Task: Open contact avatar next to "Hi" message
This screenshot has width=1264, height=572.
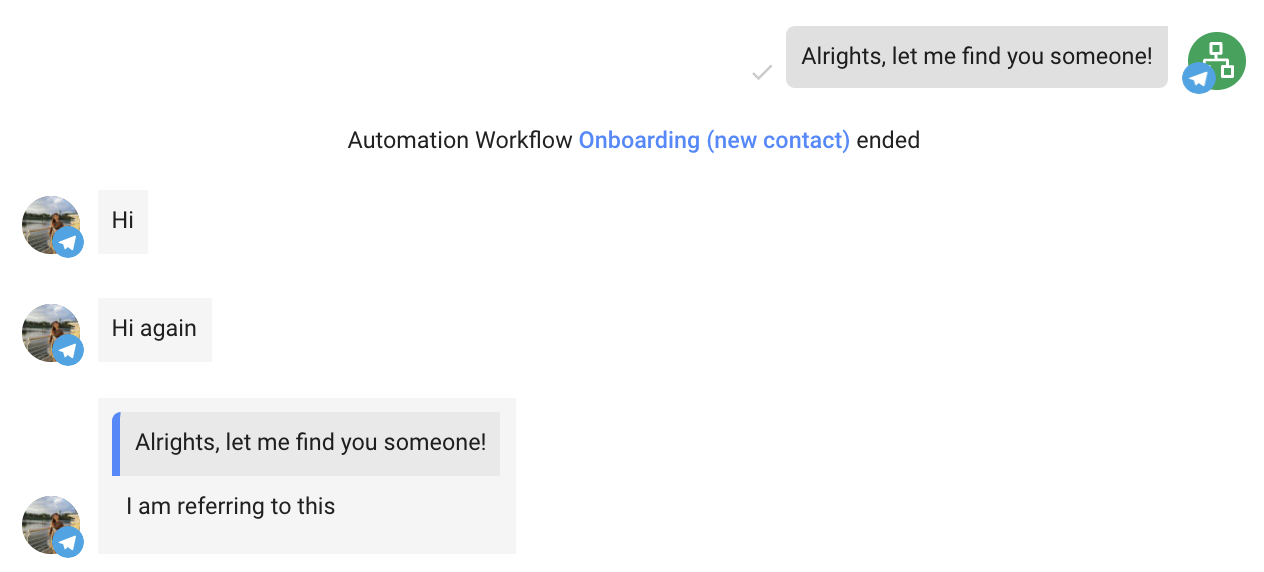Action: [x=46, y=220]
